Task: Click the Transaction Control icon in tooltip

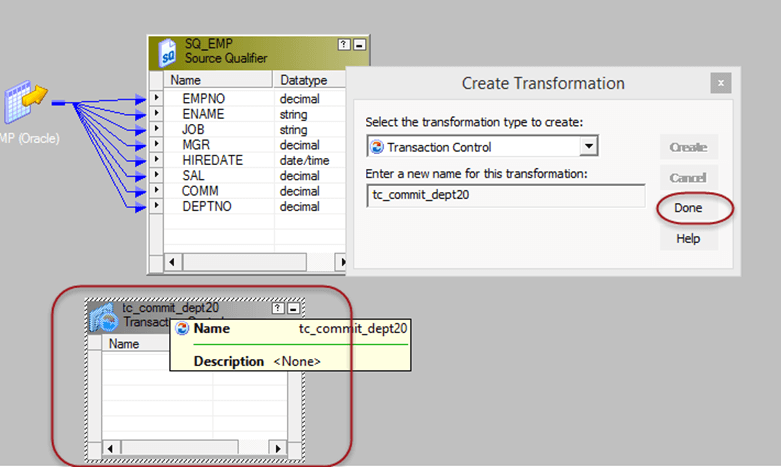Action: tap(183, 329)
